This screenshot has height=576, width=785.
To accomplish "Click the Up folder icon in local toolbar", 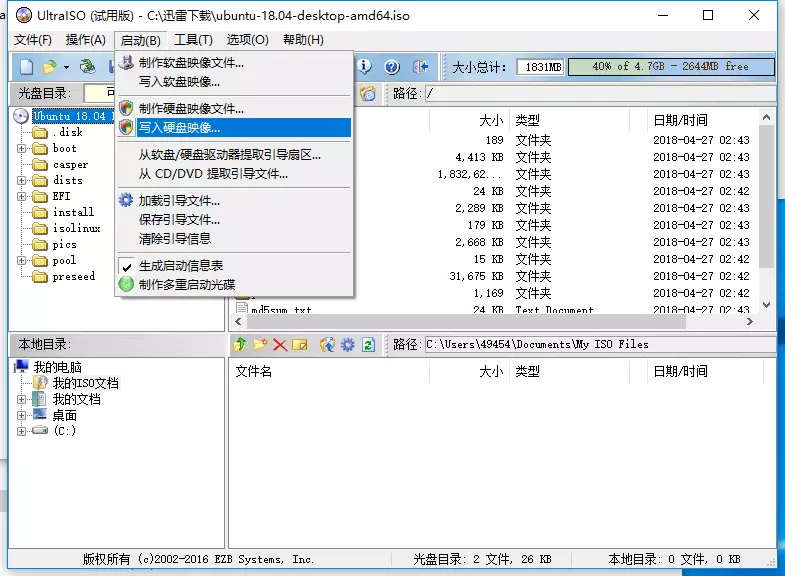I will [x=240, y=344].
